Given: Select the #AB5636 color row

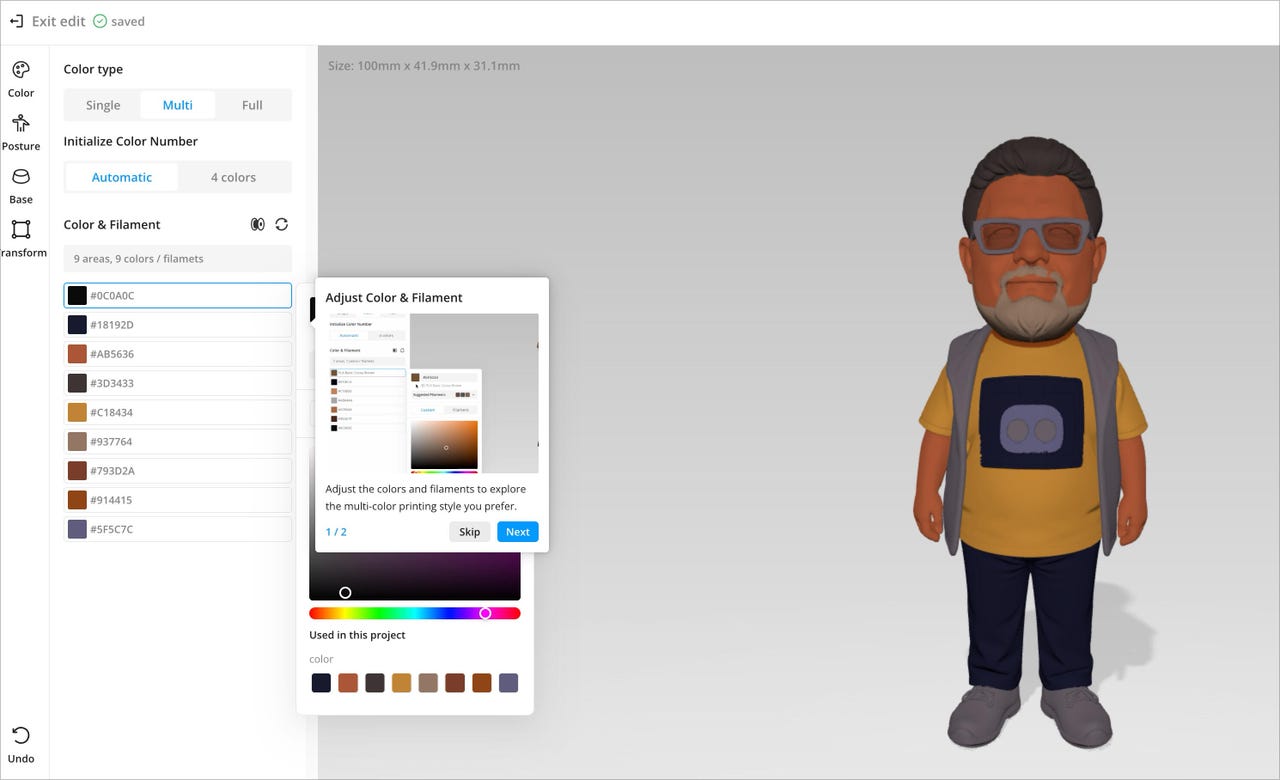Looking at the screenshot, I should coord(178,354).
